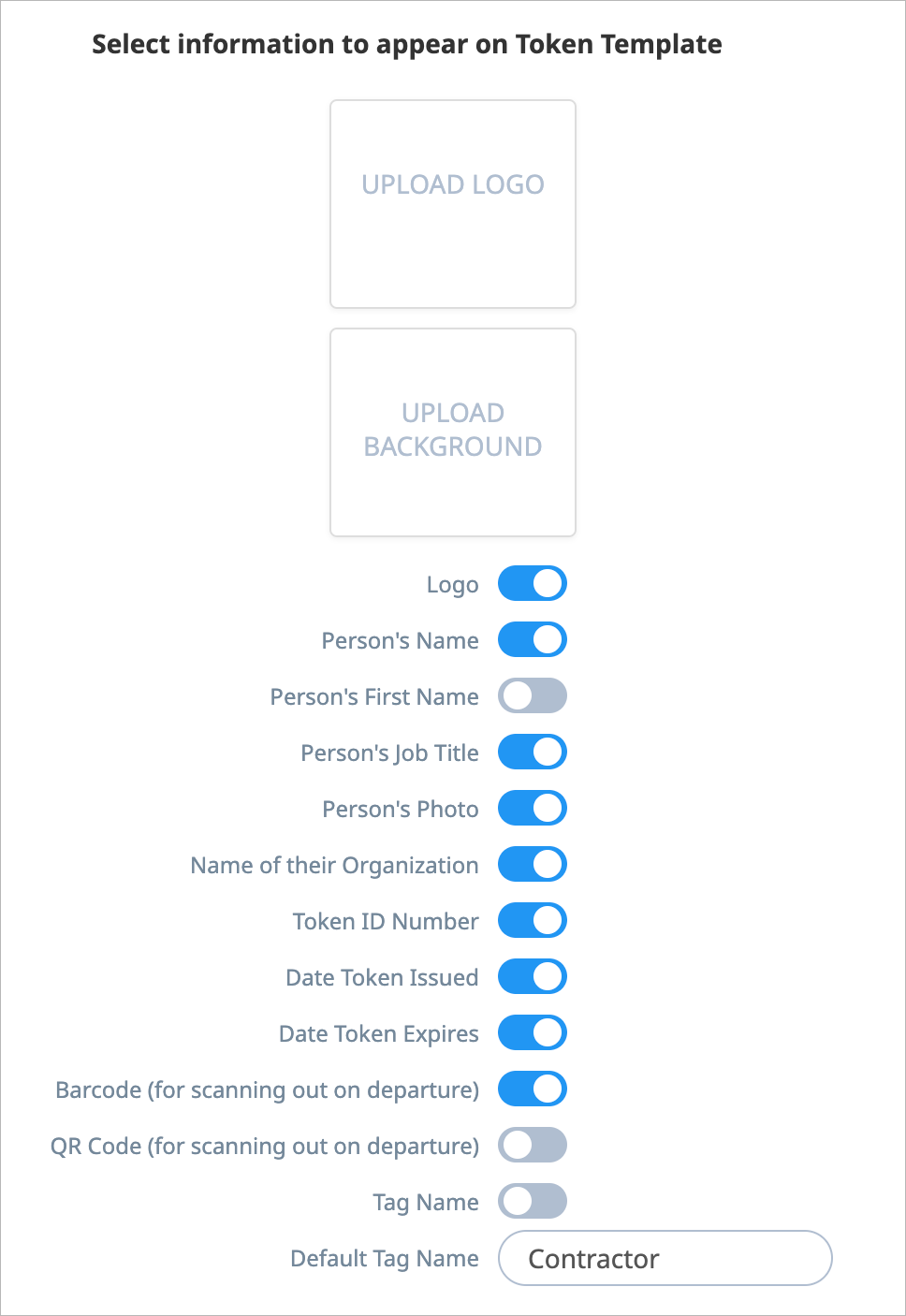This screenshot has width=906, height=1316.
Task: Turn off the Person's Job Title switch
Action: coord(533,752)
